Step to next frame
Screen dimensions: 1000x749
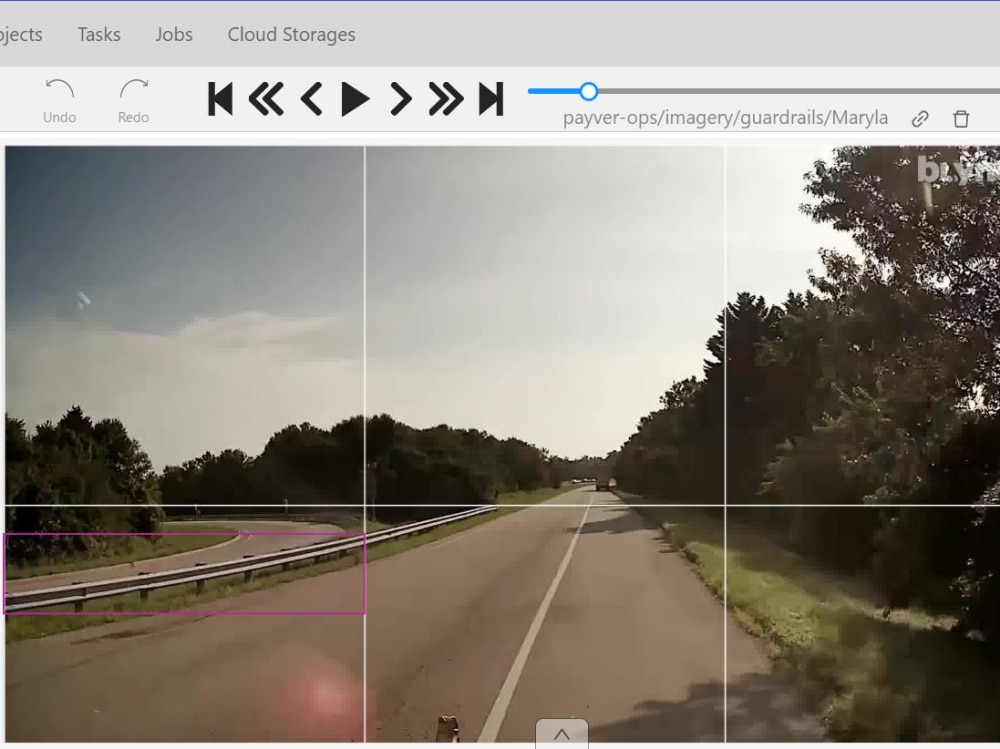(401, 99)
